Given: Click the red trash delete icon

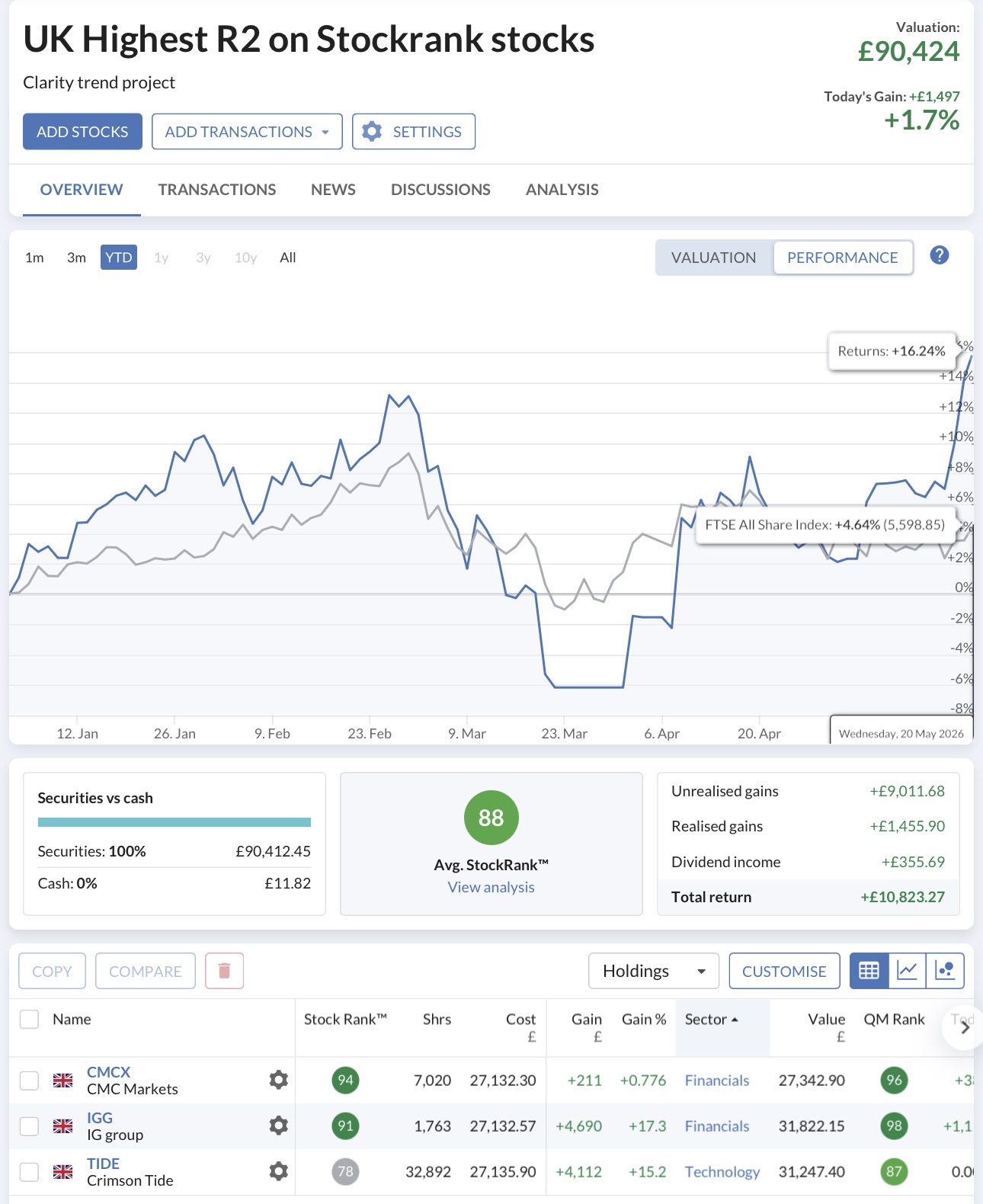Looking at the screenshot, I should [224, 971].
